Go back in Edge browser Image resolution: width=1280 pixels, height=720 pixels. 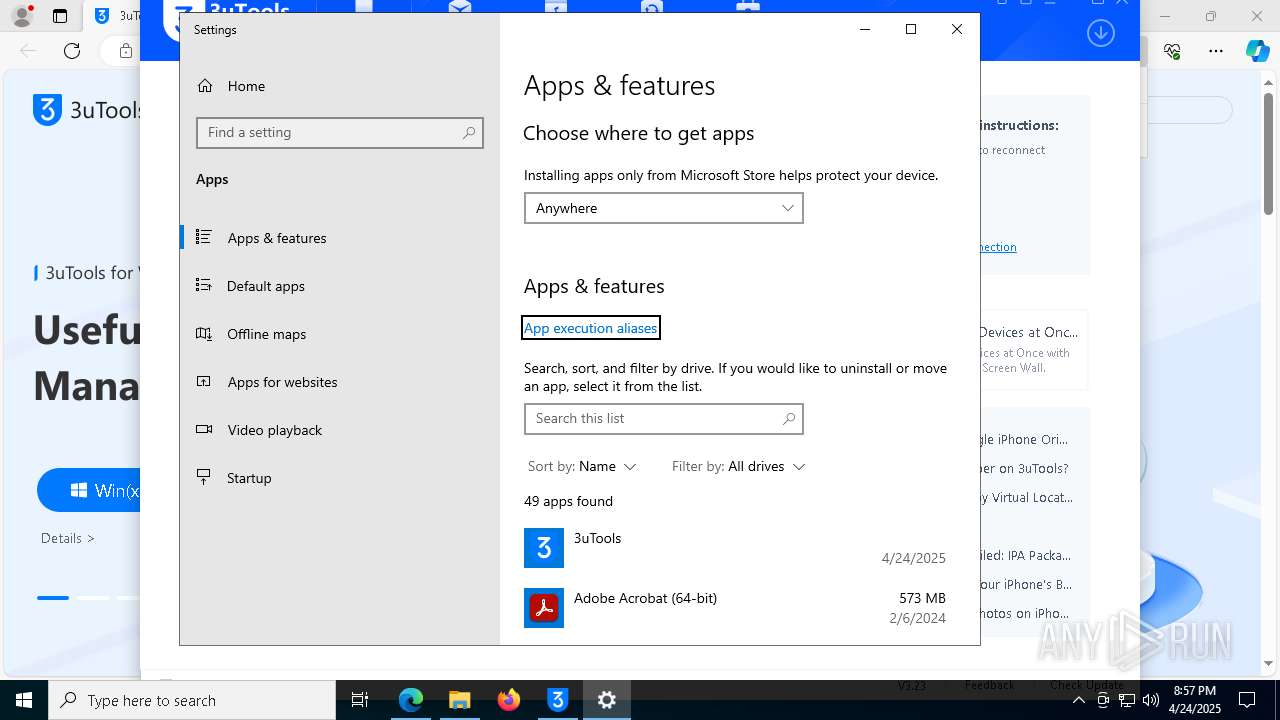[x=28, y=51]
